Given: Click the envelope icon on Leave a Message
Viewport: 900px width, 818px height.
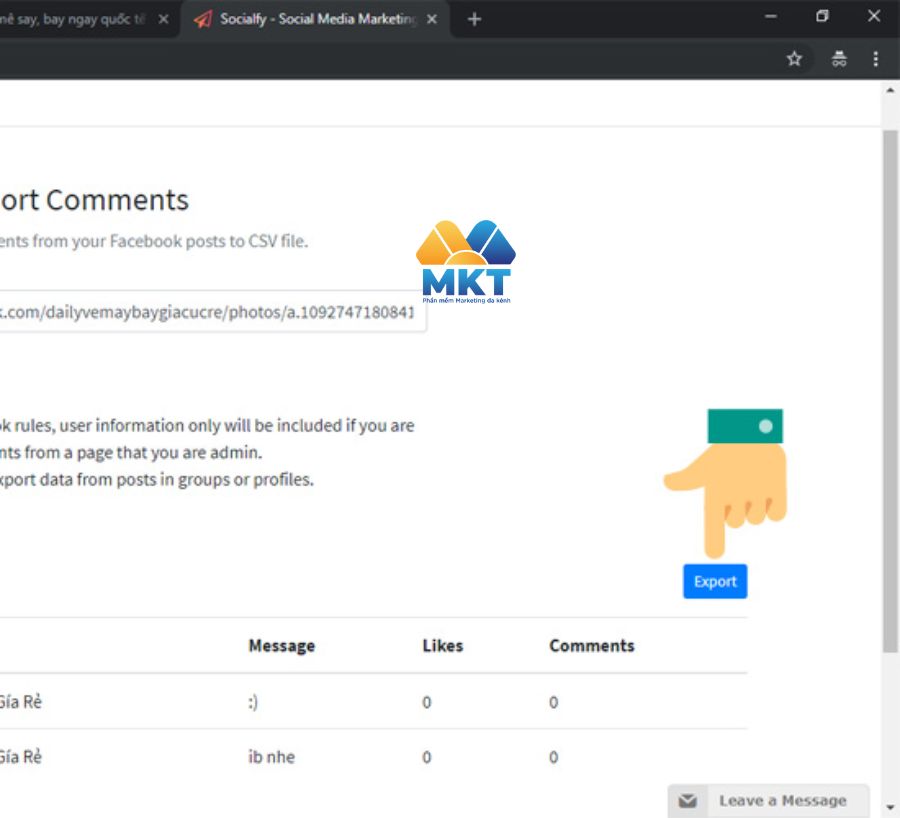Looking at the screenshot, I should [687, 800].
